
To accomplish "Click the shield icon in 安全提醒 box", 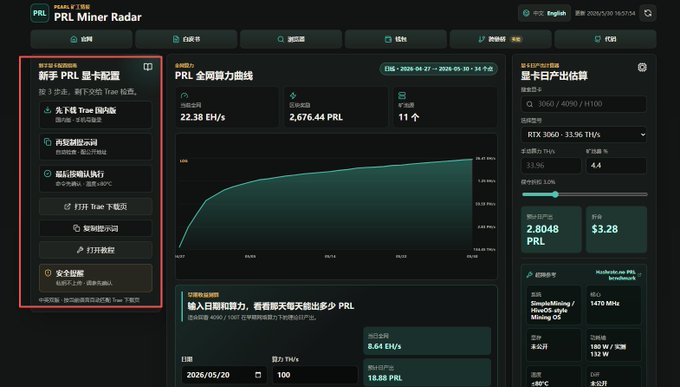I will (x=48, y=273).
